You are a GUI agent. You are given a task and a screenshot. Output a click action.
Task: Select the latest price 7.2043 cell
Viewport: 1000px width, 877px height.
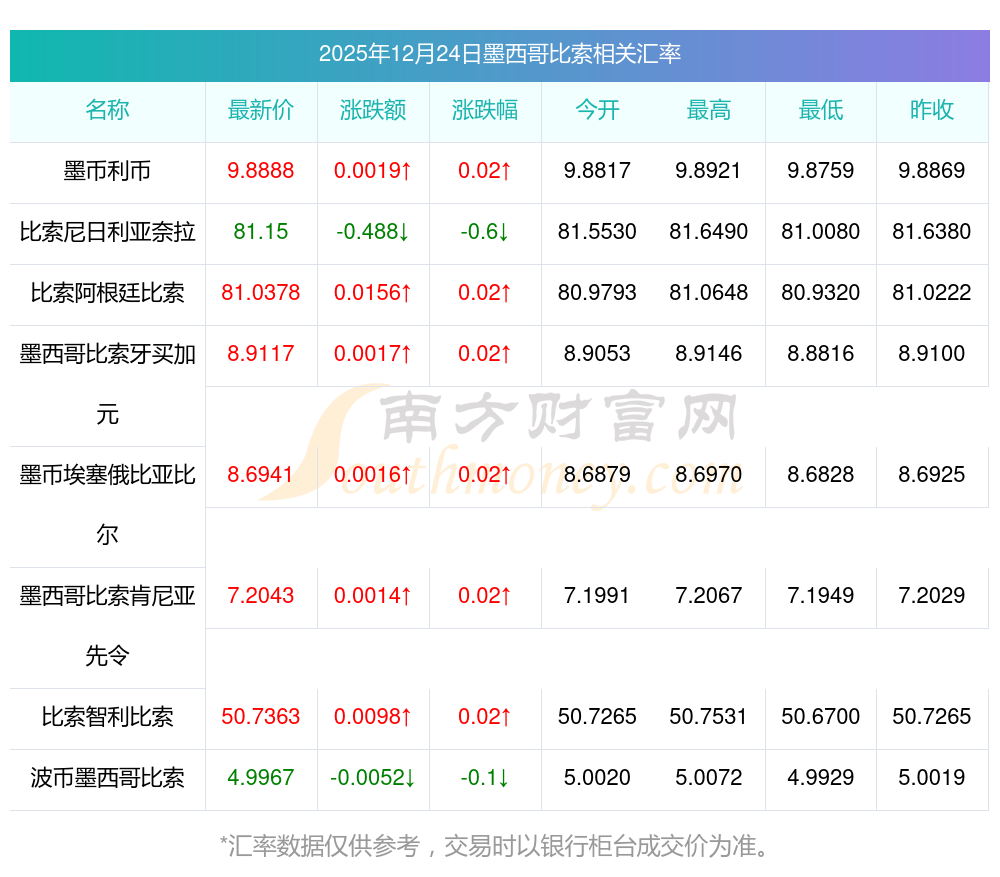(261, 596)
